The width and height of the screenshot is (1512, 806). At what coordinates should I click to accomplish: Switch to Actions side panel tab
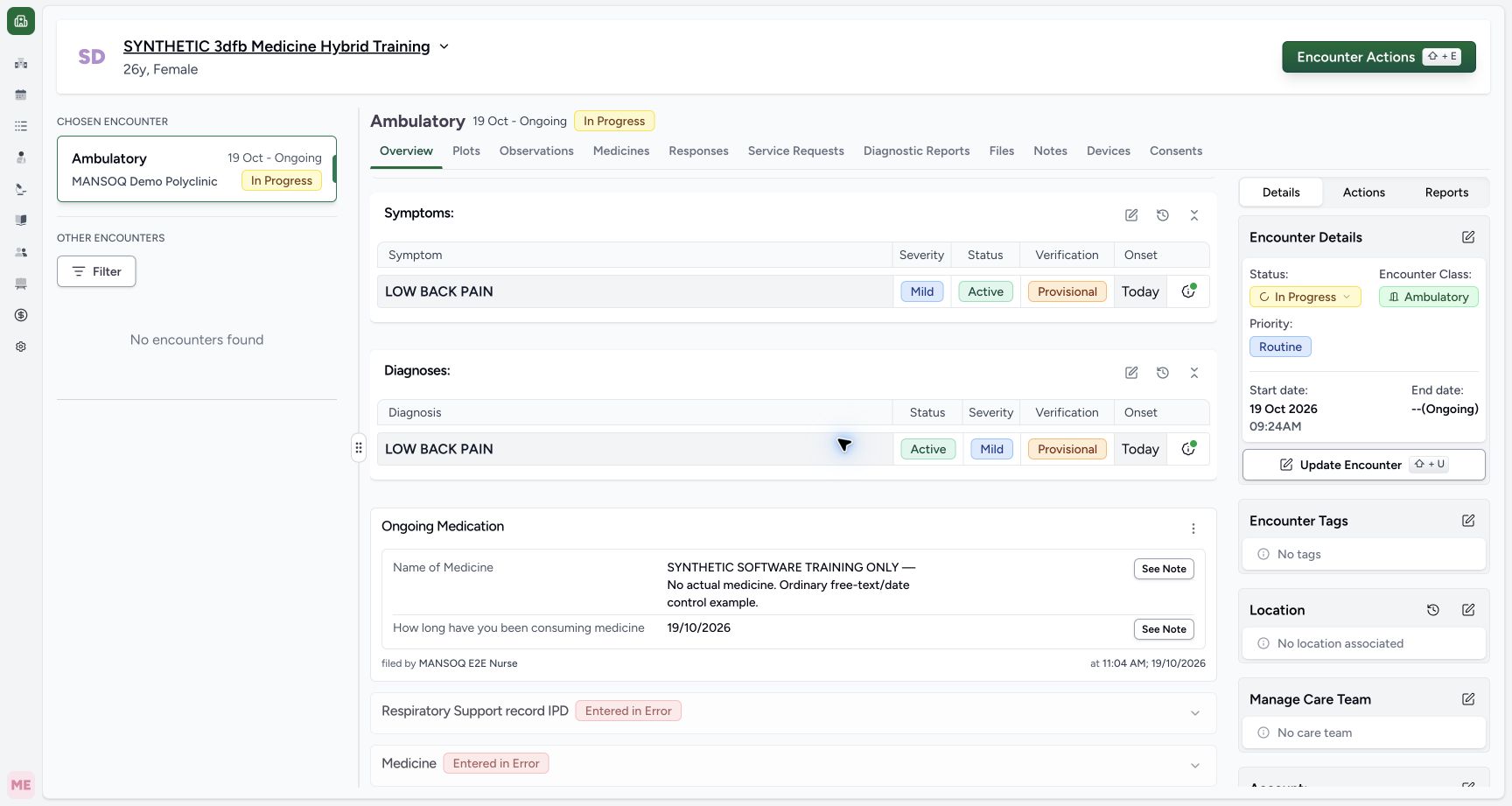(x=1363, y=193)
